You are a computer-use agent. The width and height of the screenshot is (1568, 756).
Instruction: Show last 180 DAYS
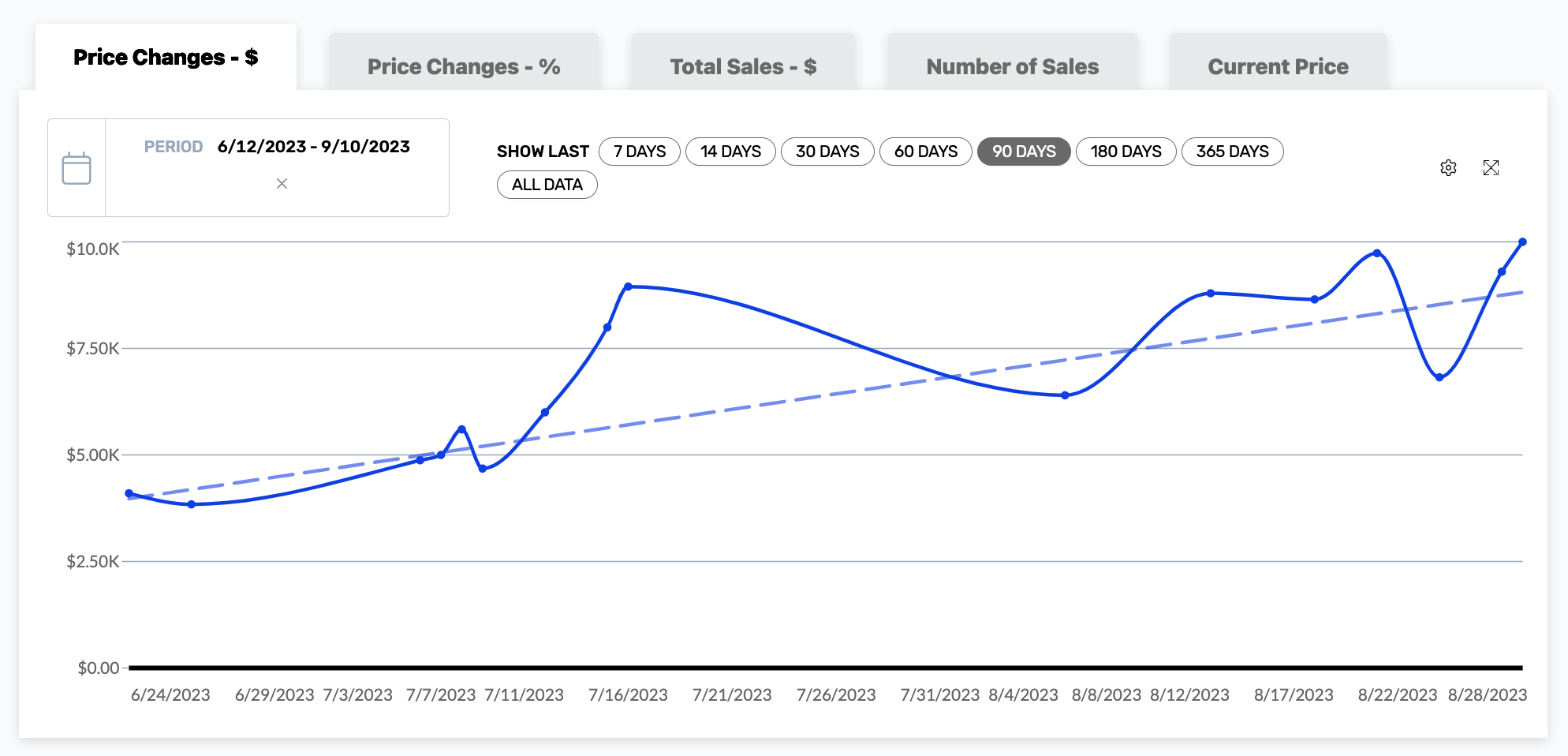(1126, 152)
